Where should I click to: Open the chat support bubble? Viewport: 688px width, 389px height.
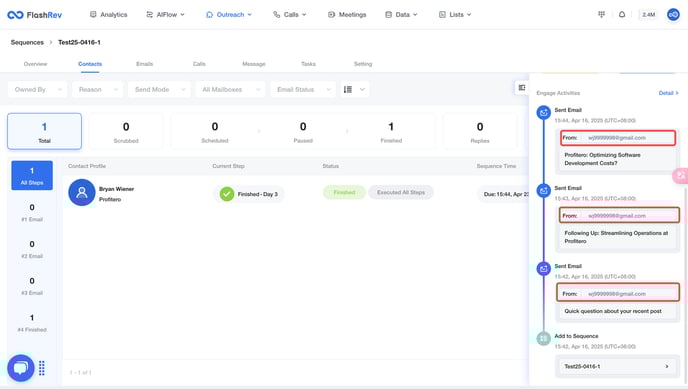click(21, 368)
